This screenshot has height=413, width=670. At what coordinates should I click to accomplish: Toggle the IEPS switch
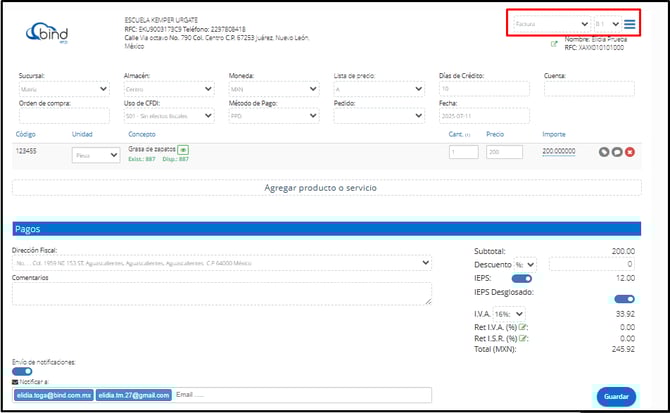click(521, 279)
